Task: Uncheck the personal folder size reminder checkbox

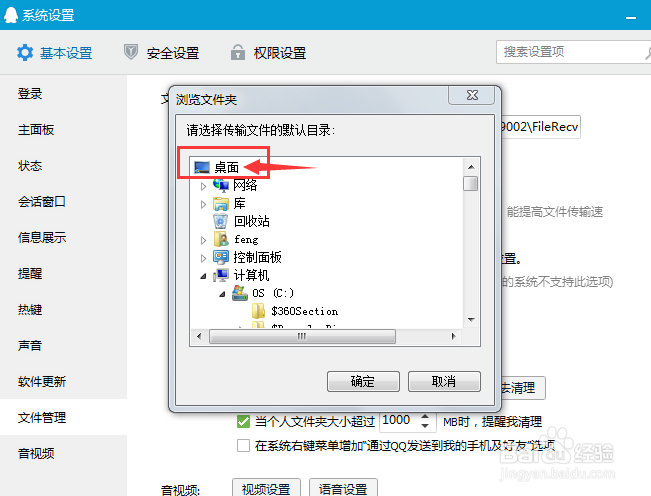Action: [243, 422]
